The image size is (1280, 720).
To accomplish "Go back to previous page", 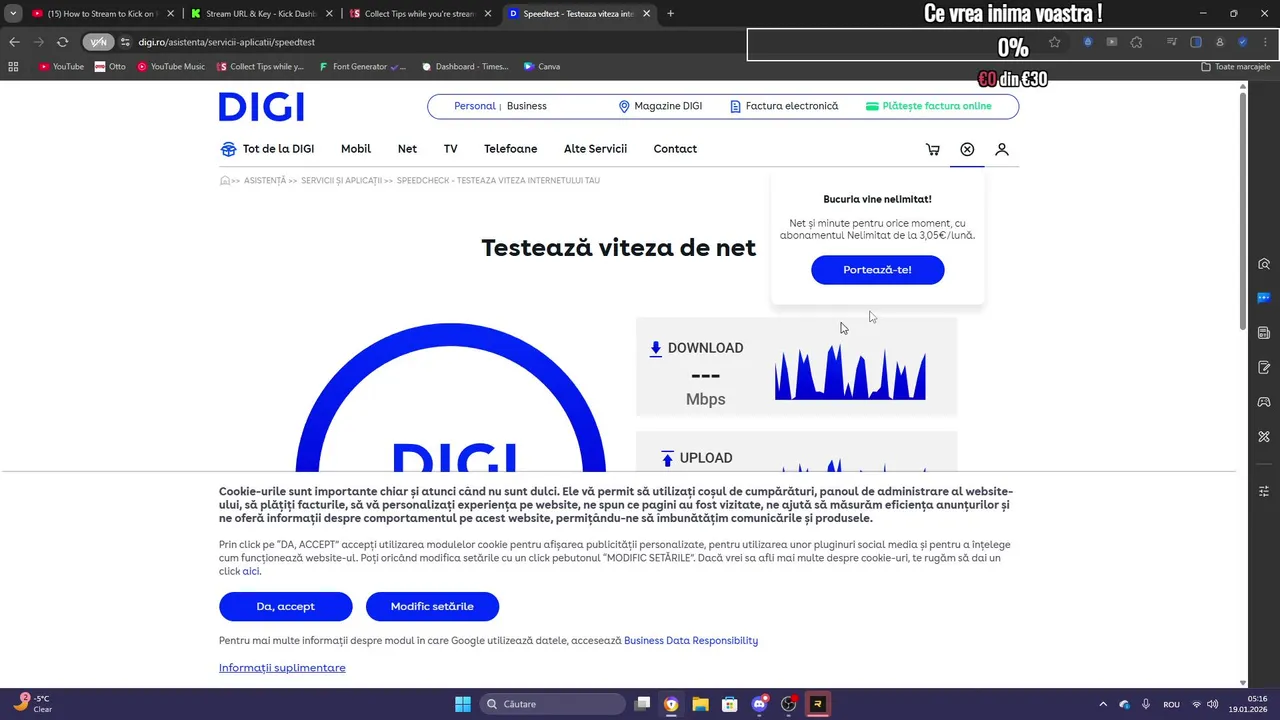I will [x=14, y=42].
